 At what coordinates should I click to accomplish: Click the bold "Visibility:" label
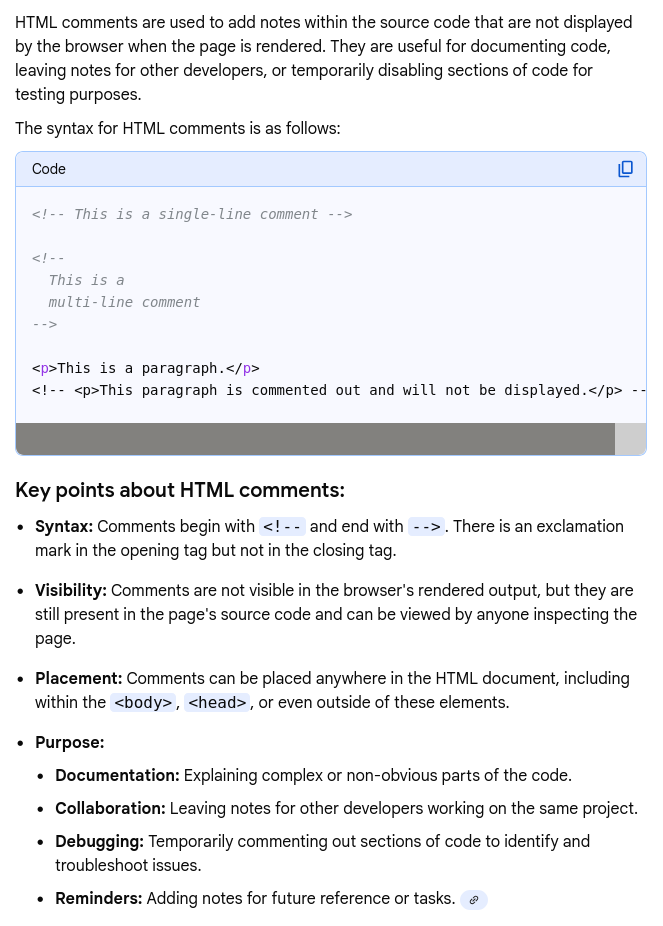(71, 590)
